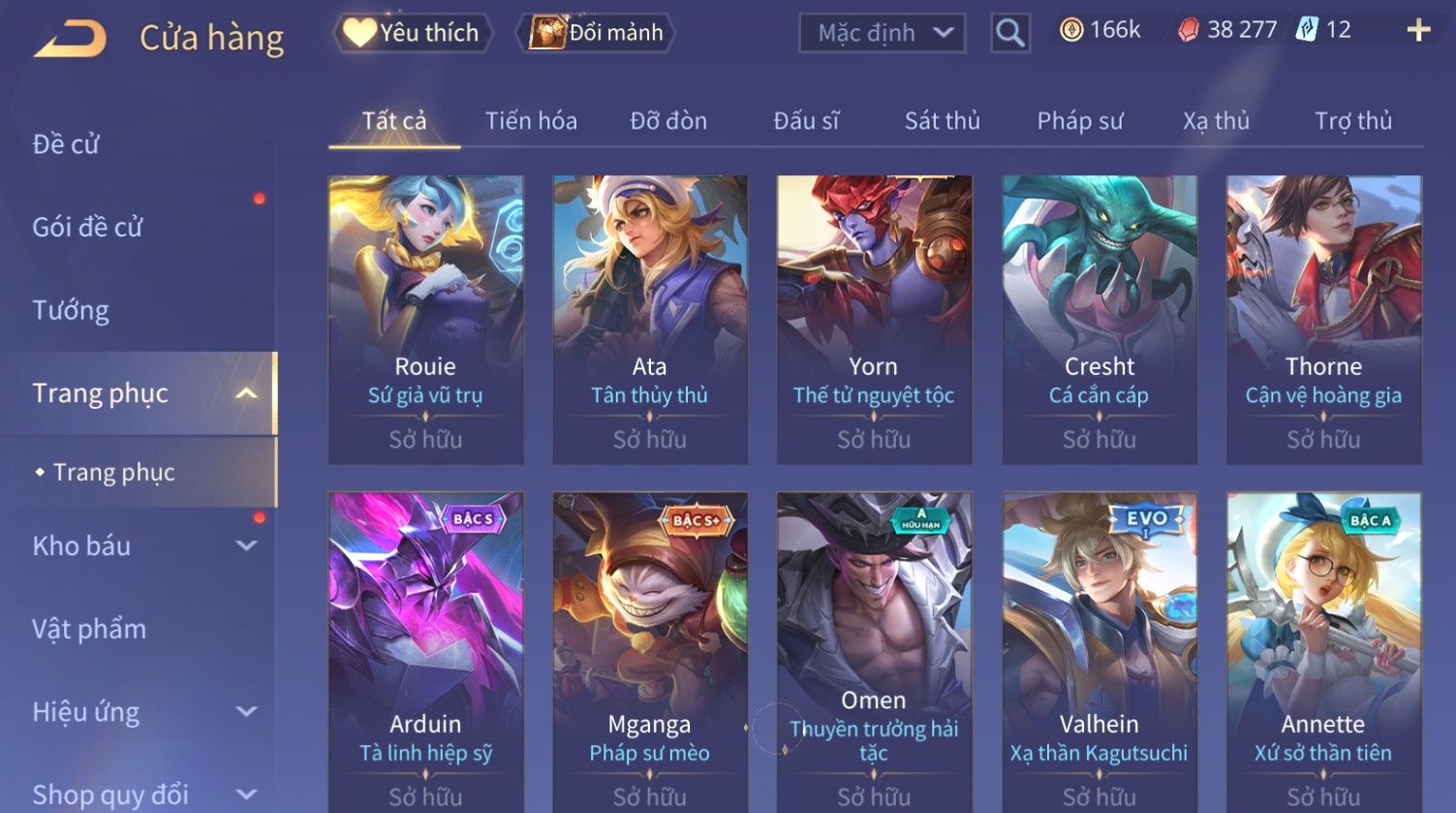Open search with the magnifier icon
Screen dimensions: 1456x813
coord(1009,33)
